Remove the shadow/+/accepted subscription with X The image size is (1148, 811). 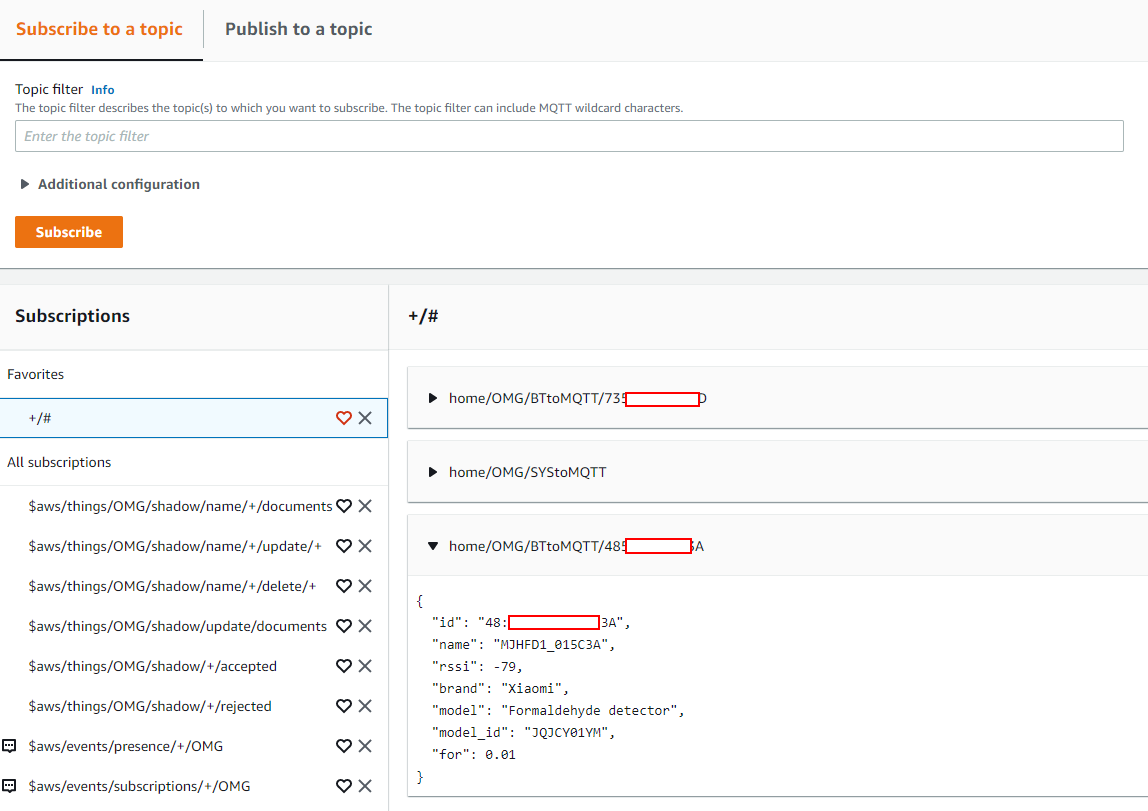click(x=365, y=666)
